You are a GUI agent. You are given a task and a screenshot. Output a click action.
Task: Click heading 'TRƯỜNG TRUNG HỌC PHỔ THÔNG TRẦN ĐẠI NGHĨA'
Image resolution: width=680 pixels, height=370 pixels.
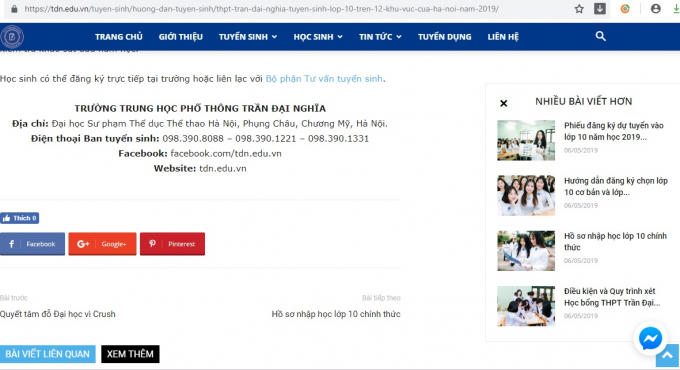tap(200, 108)
